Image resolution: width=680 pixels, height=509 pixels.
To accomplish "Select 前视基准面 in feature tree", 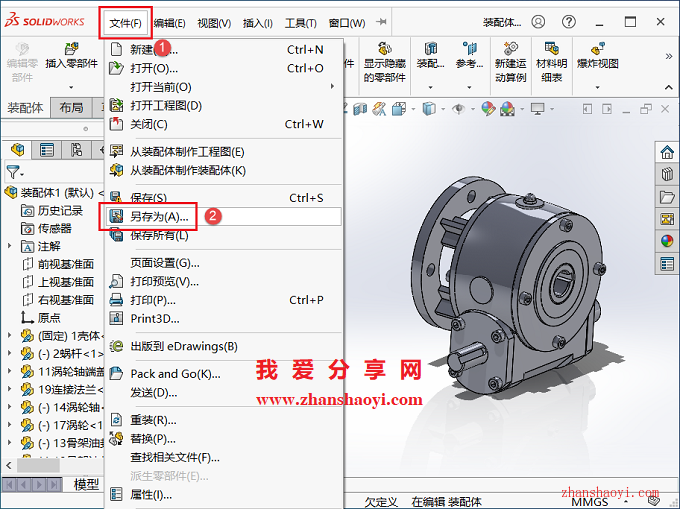I will pos(58,264).
